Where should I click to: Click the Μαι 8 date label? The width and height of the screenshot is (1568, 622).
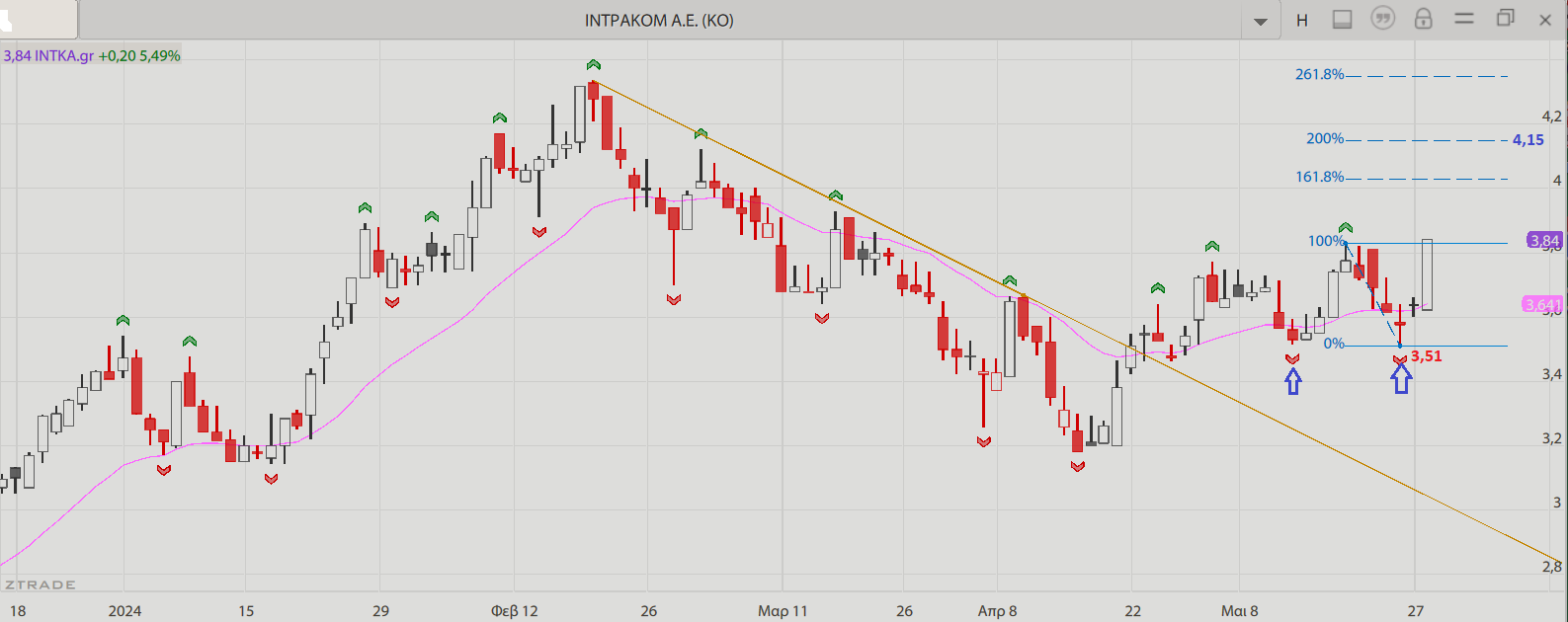[x=1239, y=611]
